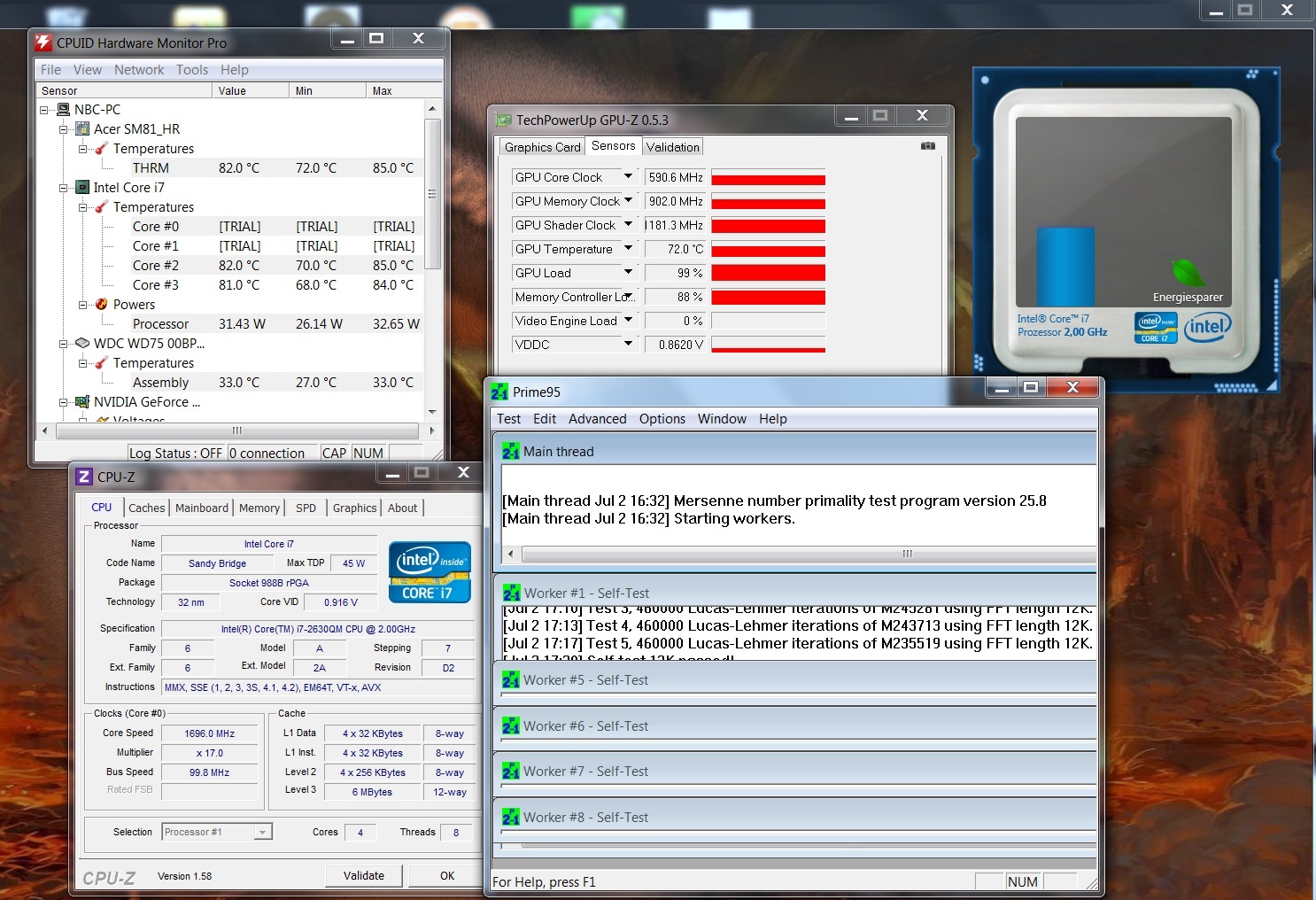Switch to the Memory tab in CPU-Z
Screen dimensions: 1316x900
(259, 508)
